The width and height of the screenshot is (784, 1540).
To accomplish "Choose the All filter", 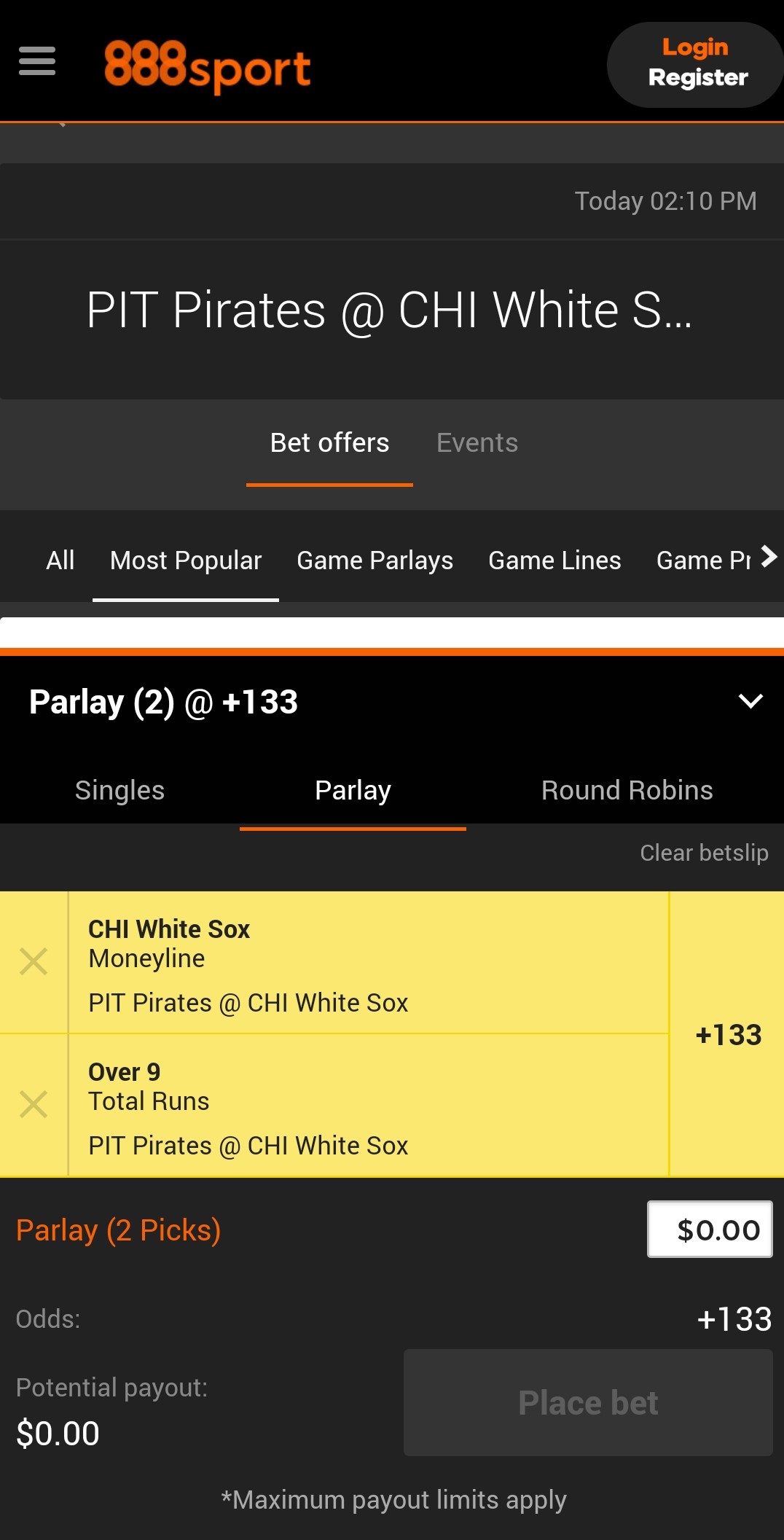I will click(x=60, y=560).
